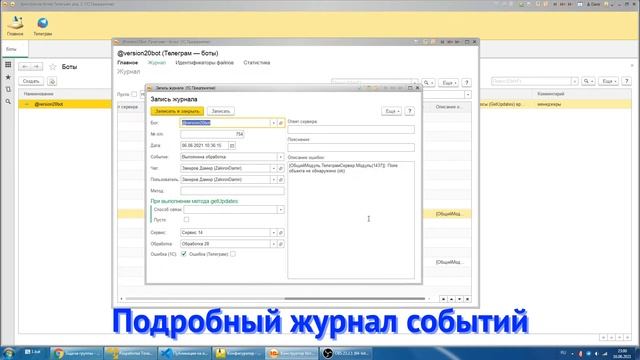Switch to the Главное tab of the bot window
This screenshot has height=360, width=640.
127,63
